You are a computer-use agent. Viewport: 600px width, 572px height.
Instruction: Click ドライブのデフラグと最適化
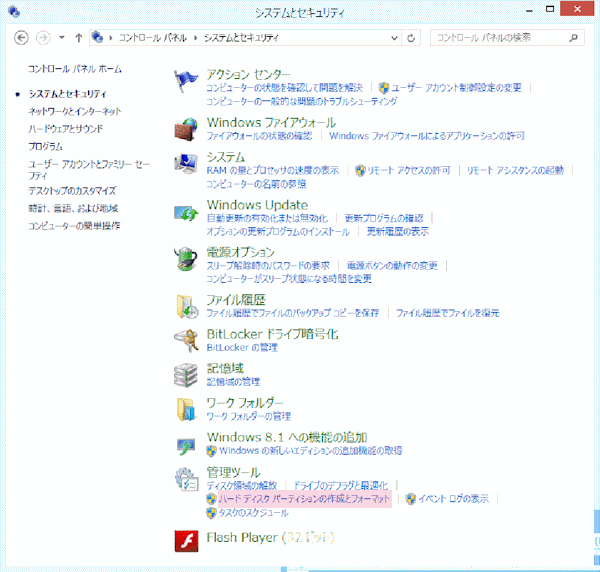point(341,486)
